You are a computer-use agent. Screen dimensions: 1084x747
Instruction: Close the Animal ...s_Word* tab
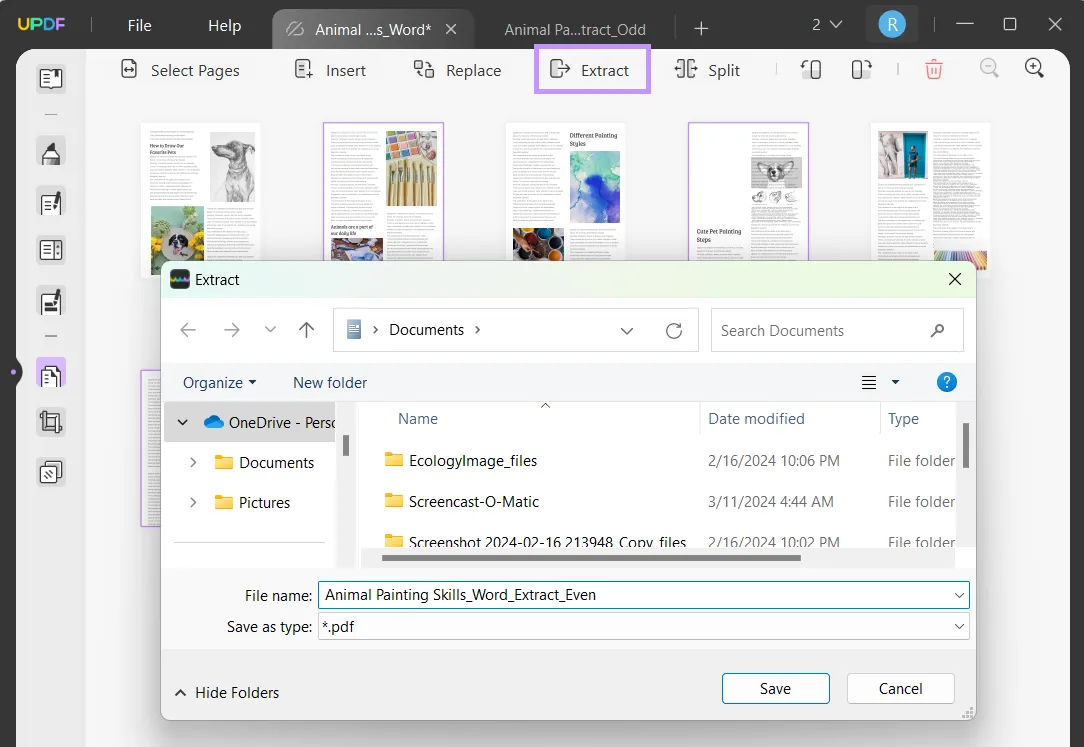coord(451,29)
